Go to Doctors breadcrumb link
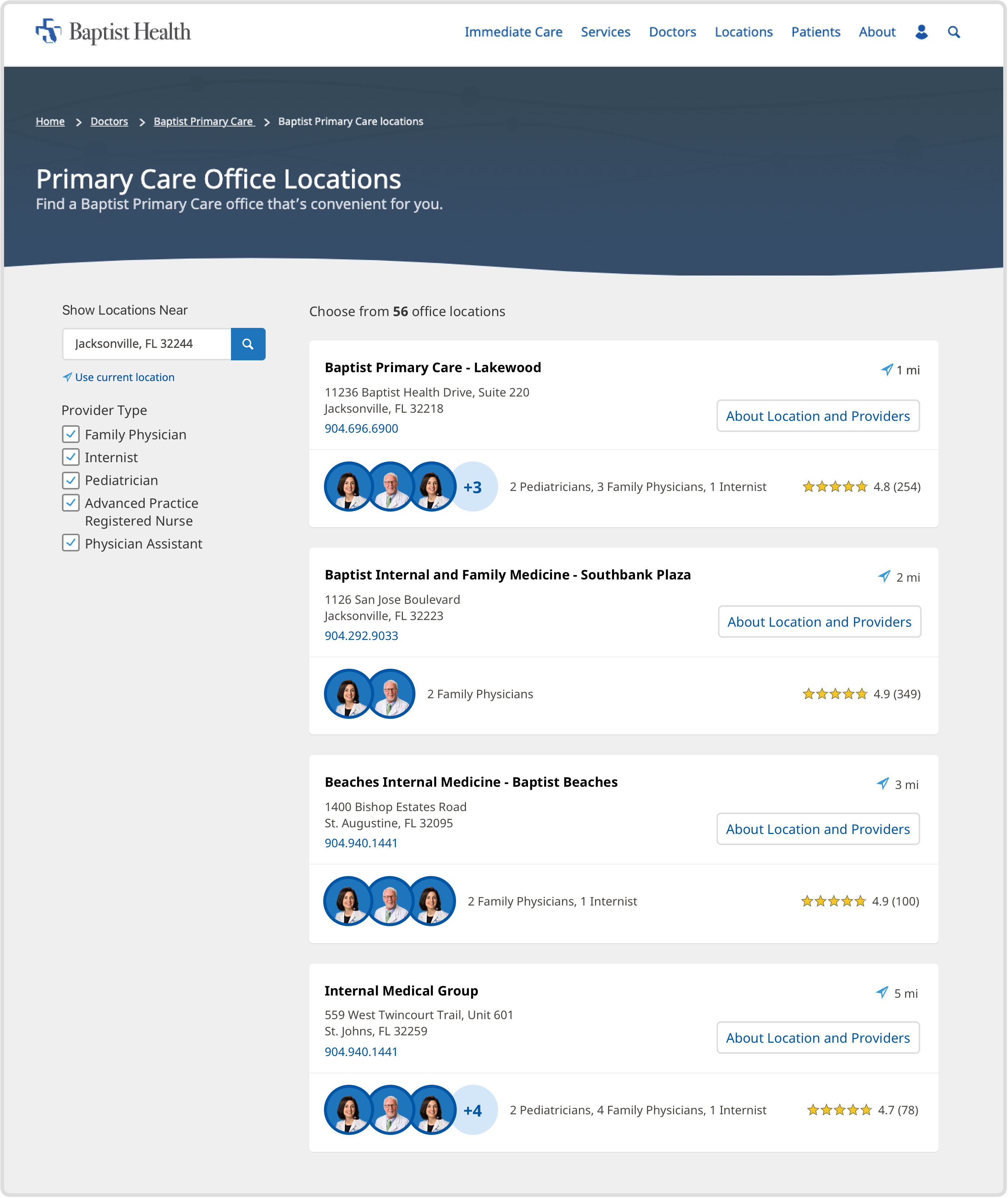 click(109, 121)
